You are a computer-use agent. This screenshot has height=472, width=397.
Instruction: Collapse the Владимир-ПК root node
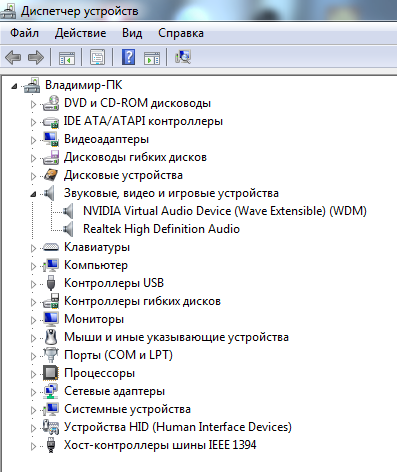[14, 87]
